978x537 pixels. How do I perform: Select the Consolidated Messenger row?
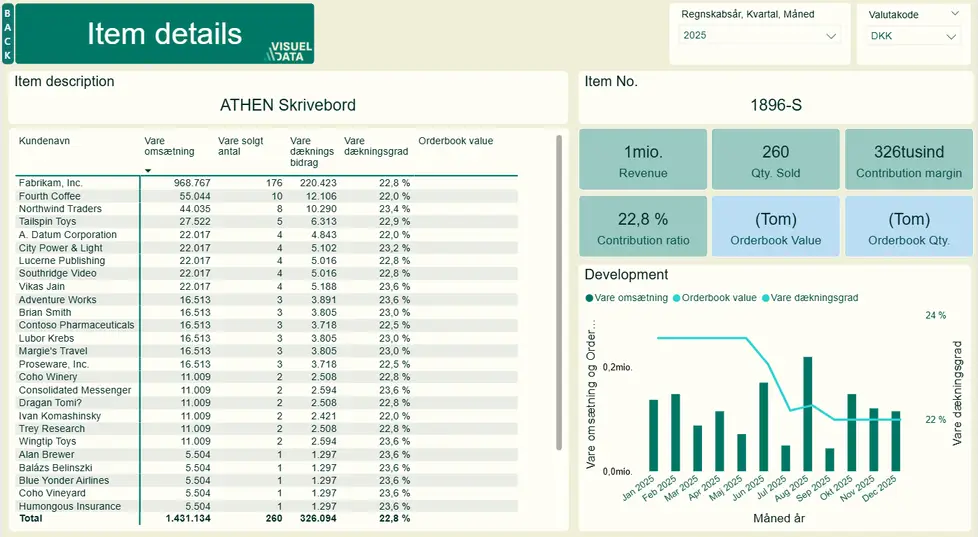(266, 390)
